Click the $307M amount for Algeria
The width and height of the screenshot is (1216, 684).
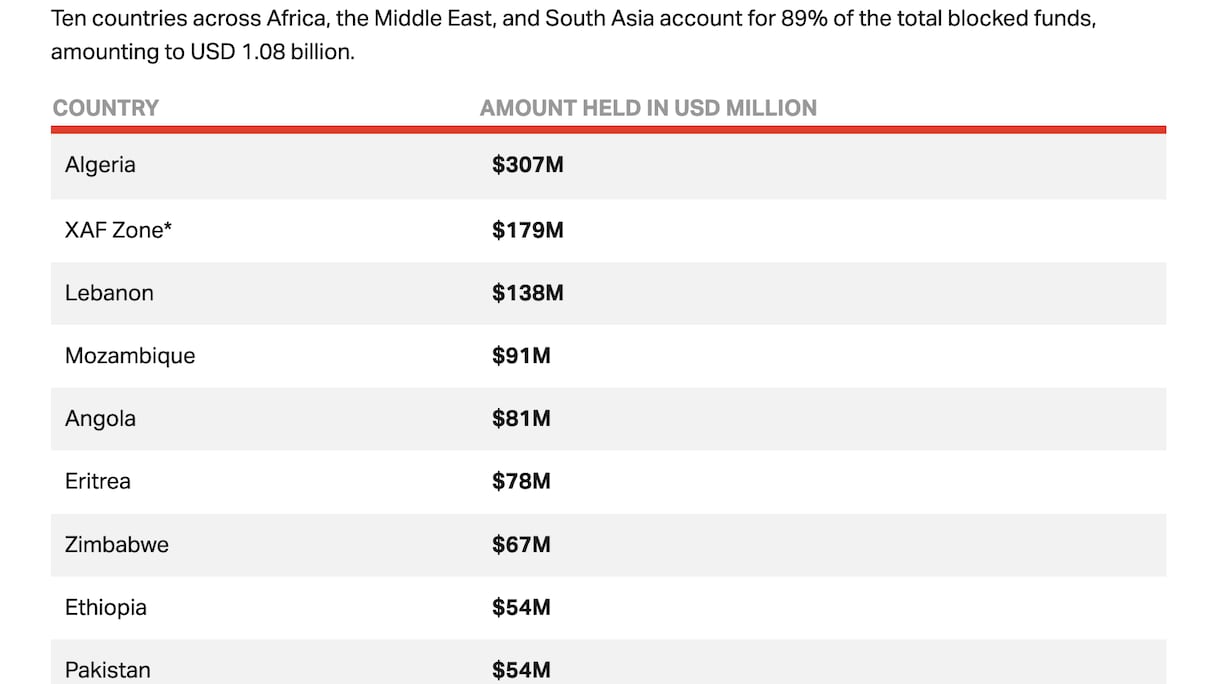coord(527,165)
